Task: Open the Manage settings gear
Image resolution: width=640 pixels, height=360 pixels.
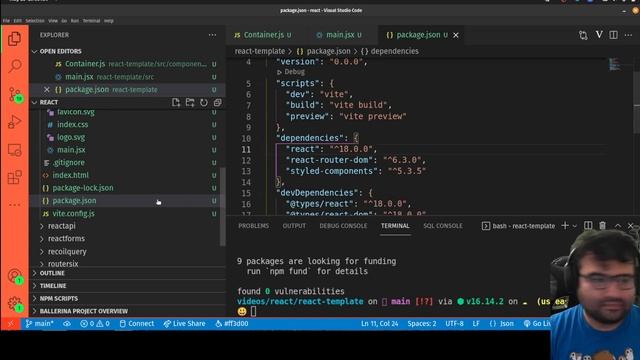Action: 15,304
